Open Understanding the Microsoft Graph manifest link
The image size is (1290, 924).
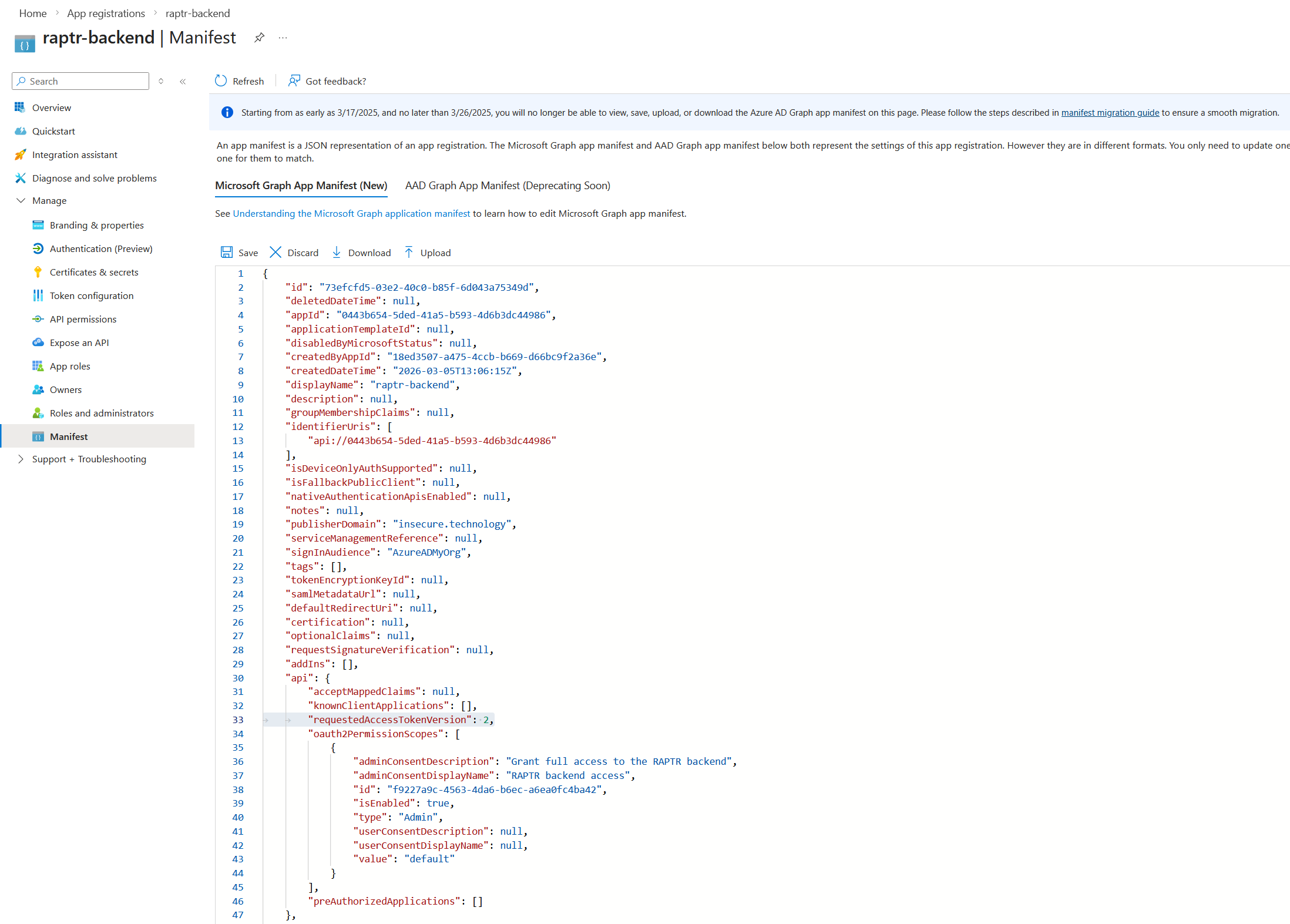pyautogui.click(x=351, y=214)
